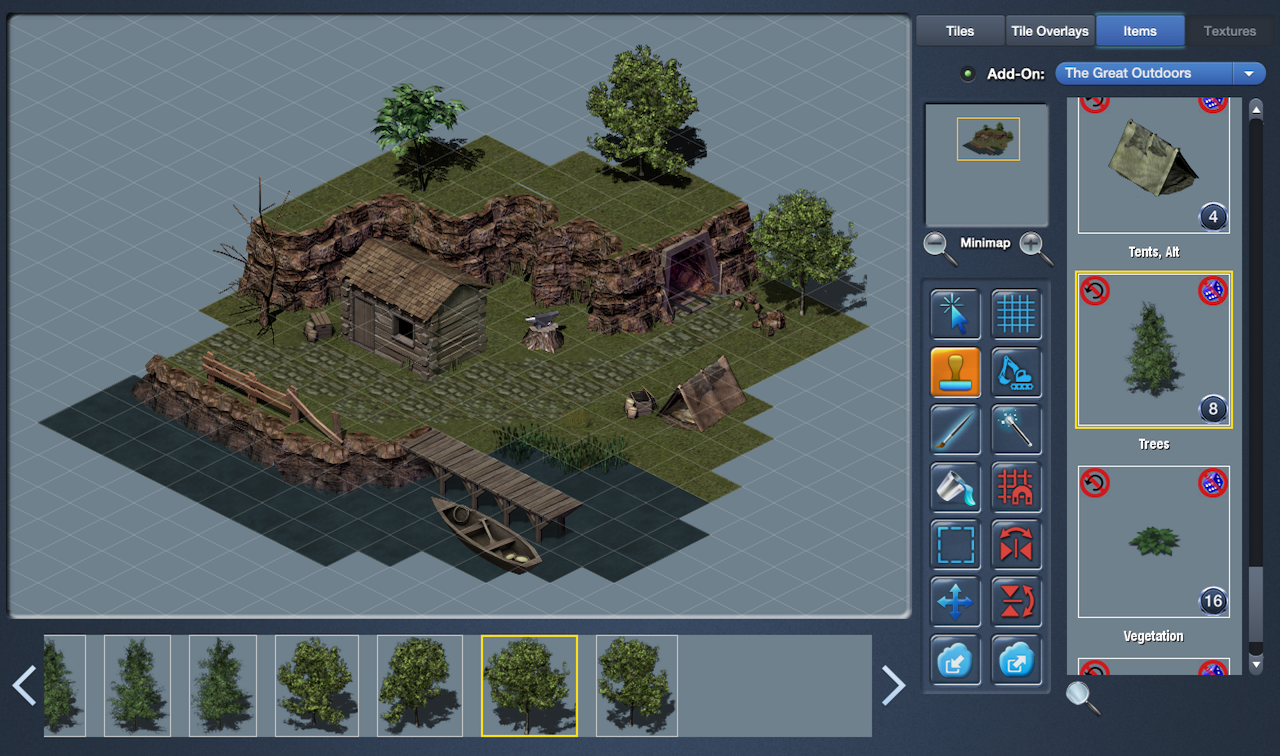Toggle random rotation on Trees card
The width and height of the screenshot is (1280, 756).
[1095, 291]
